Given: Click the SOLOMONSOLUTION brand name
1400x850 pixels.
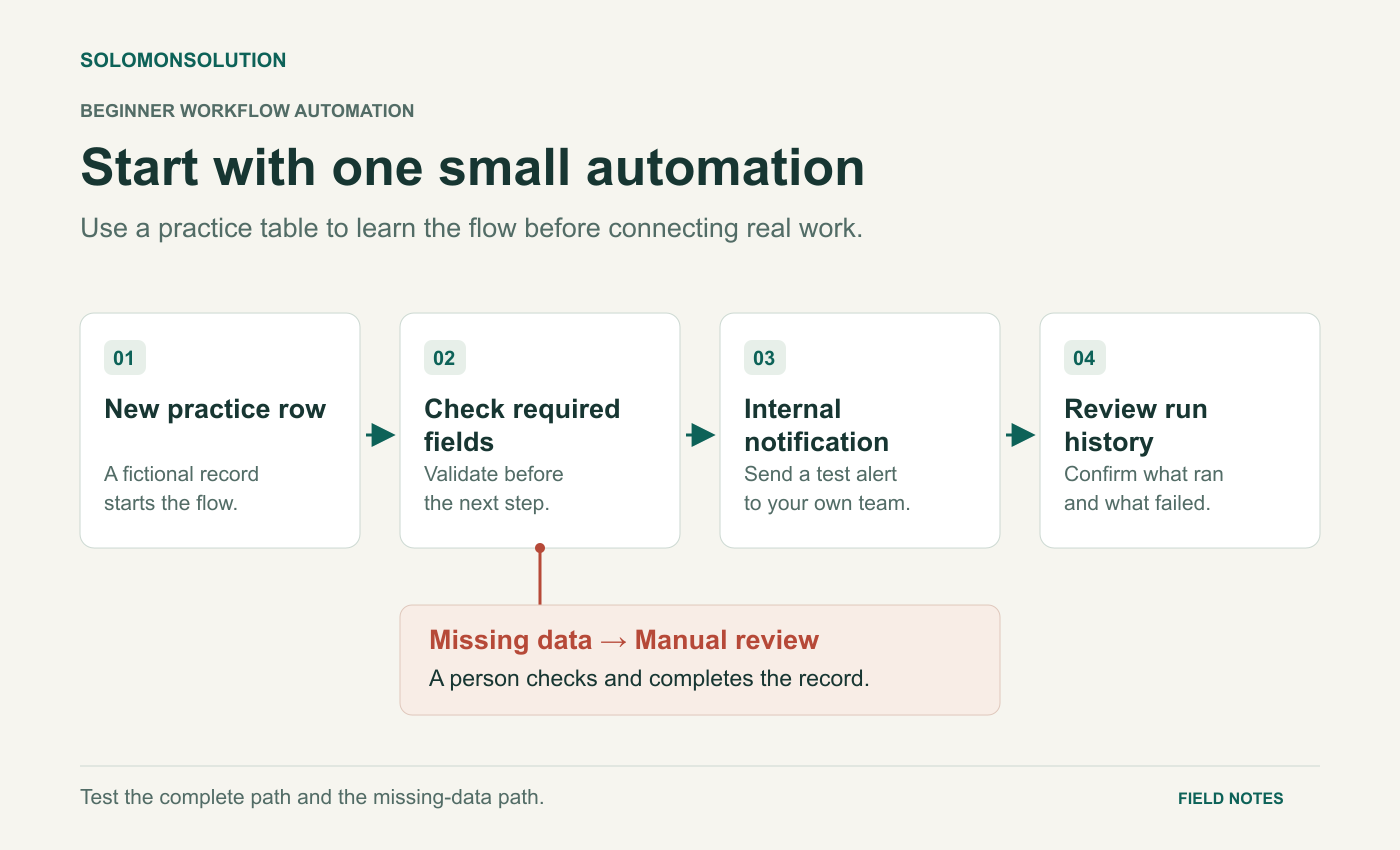Looking at the screenshot, I should coord(183,60).
